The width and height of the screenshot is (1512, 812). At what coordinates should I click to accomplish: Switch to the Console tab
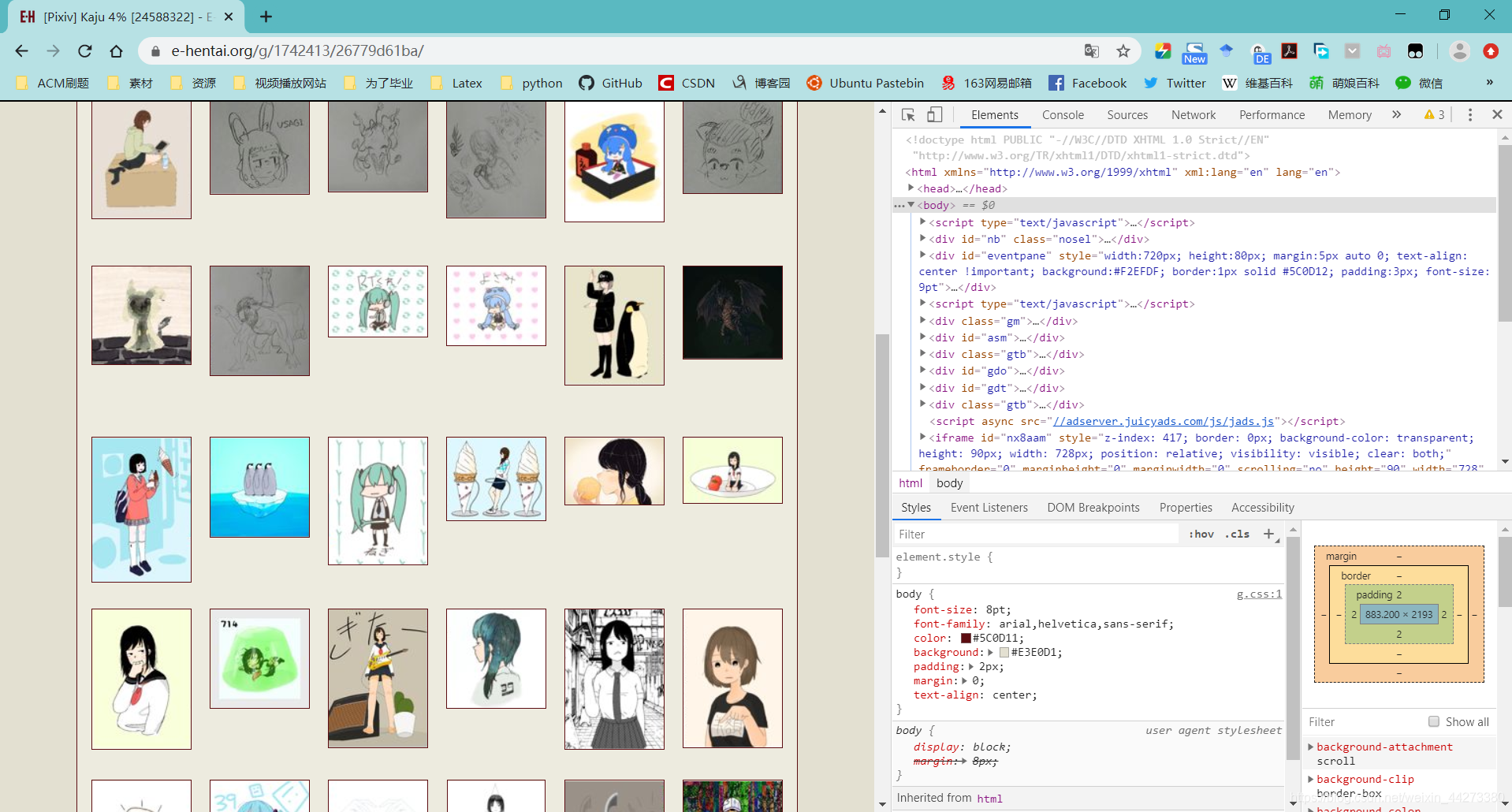1063,115
